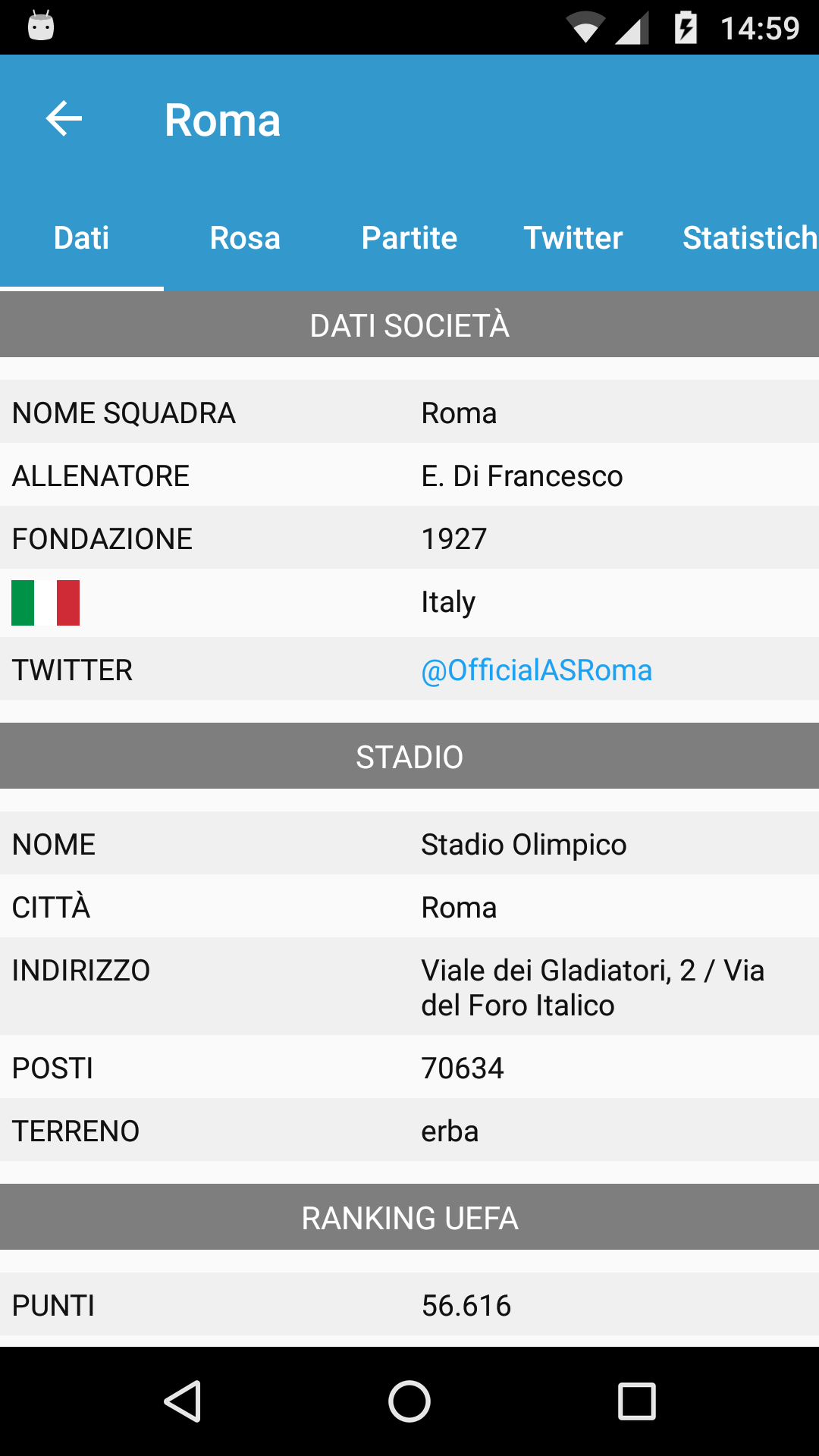Tap the POSTI 70634 capacity row
This screenshot has width=819, height=1456.
pyautogui.click(x=409, y=1067)
